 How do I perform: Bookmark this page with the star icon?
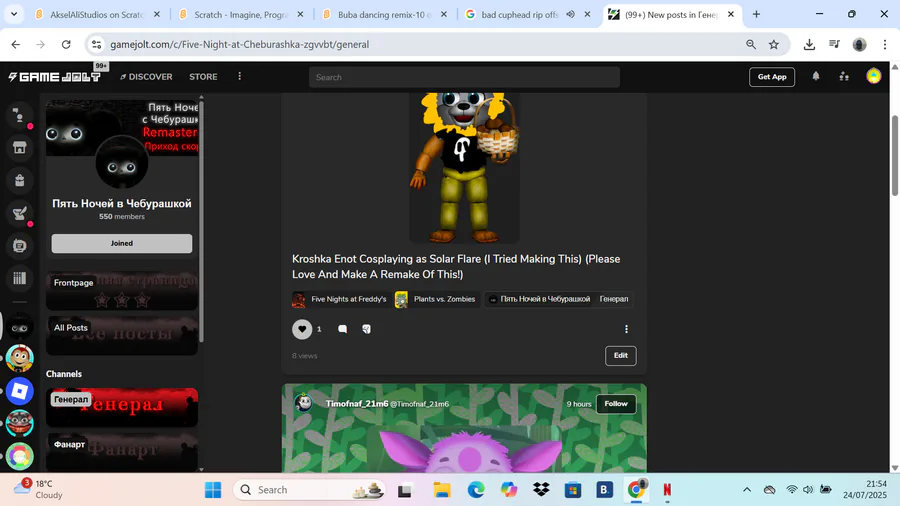(x=774, y=44)
